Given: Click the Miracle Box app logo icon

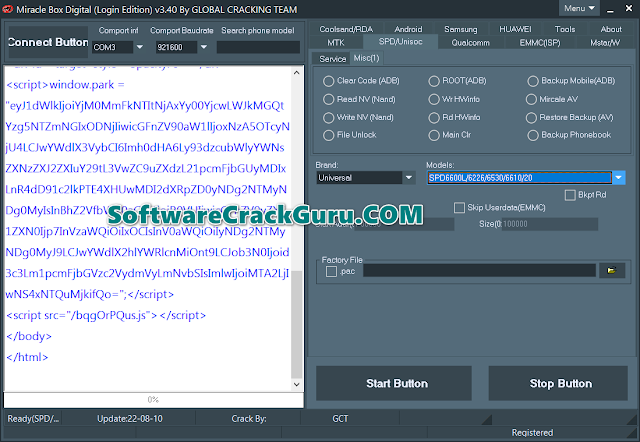Looking at the screenshot, I should click(x=8, y=9).
